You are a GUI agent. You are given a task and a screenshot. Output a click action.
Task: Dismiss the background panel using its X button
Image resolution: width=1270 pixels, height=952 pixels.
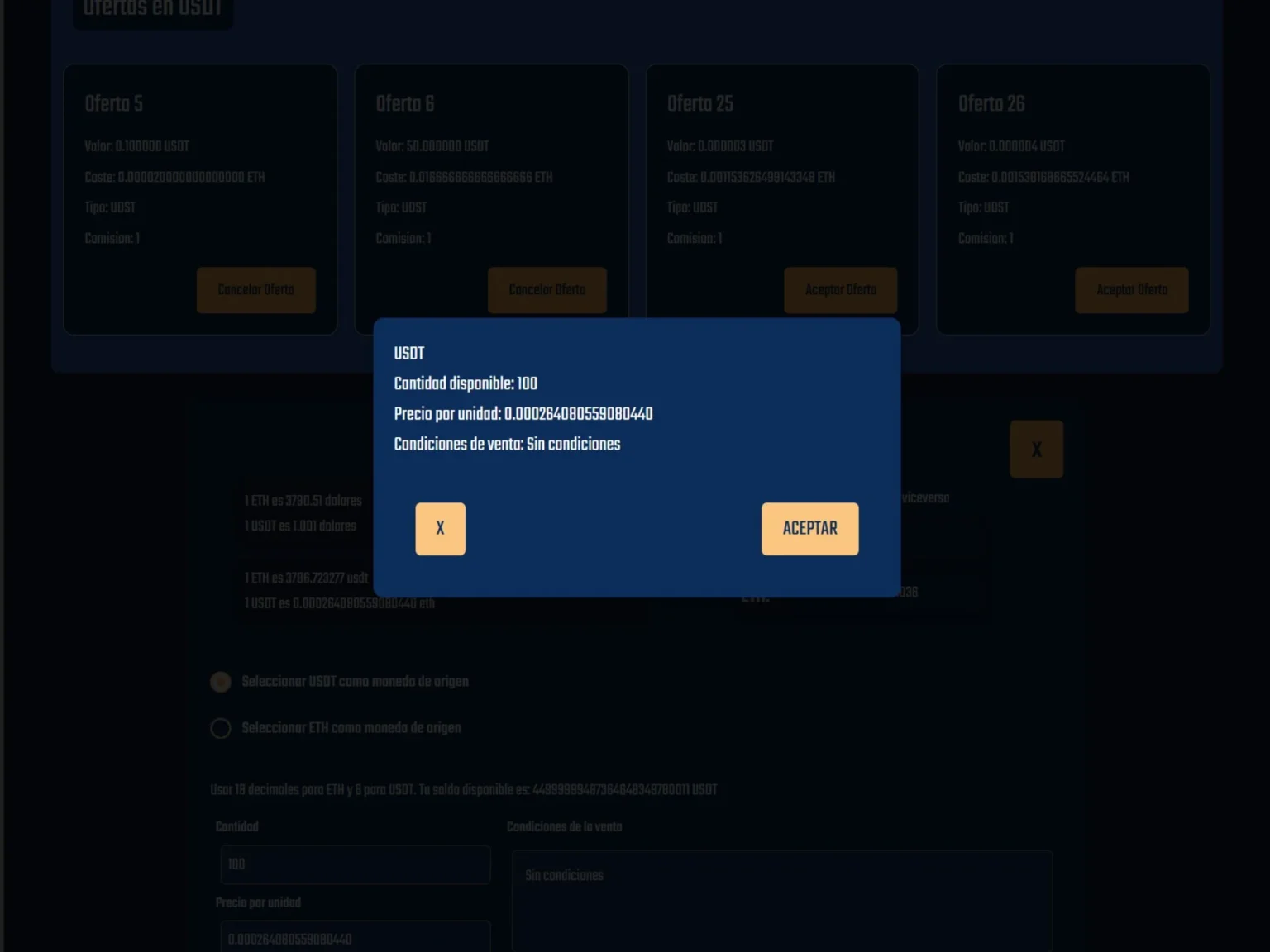coord(1036,449)
